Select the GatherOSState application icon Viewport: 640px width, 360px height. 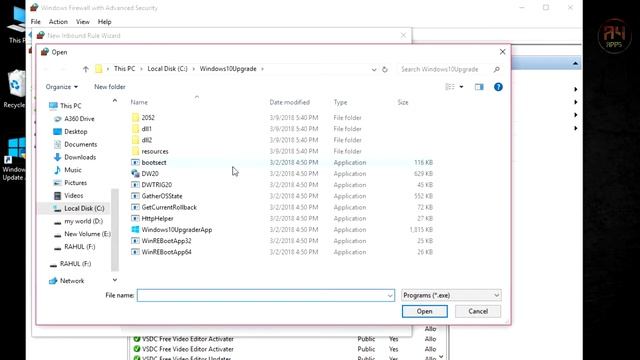click(x=135, y=196)
